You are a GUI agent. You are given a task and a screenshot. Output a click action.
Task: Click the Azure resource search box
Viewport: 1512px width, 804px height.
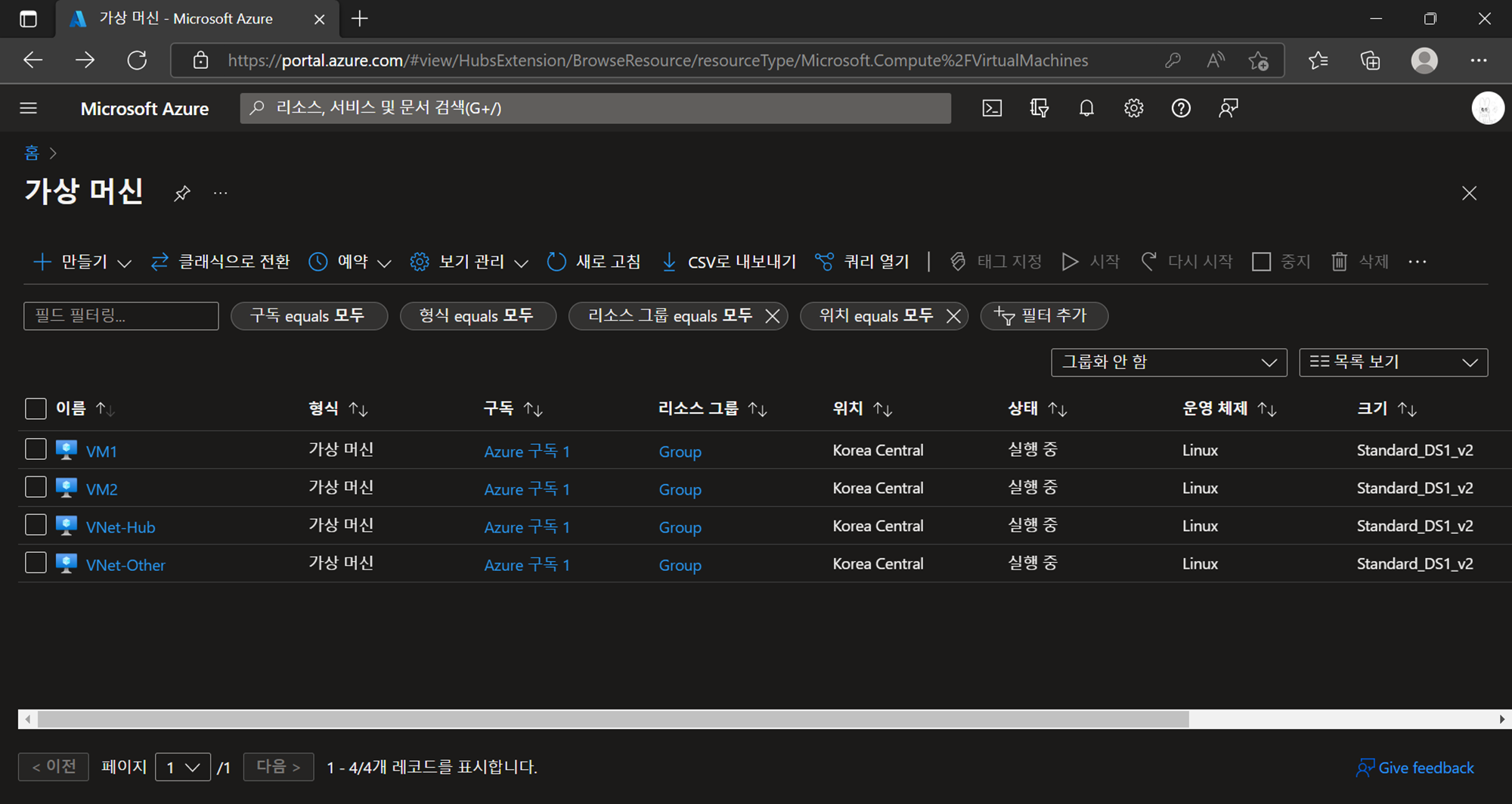click(596, 108)
